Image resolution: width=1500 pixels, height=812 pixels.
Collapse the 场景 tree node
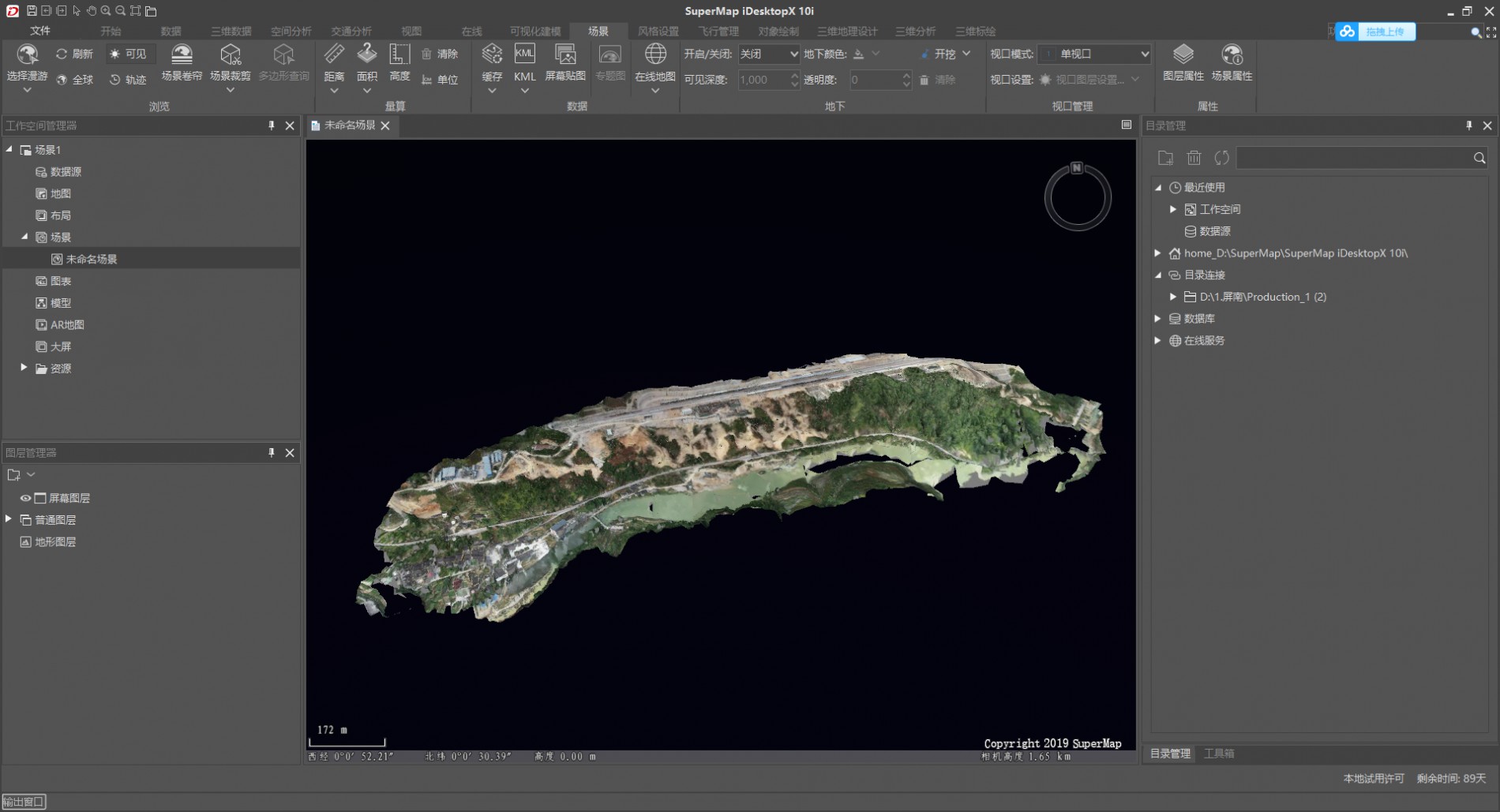pyautogui.click(x=24, y=237)
